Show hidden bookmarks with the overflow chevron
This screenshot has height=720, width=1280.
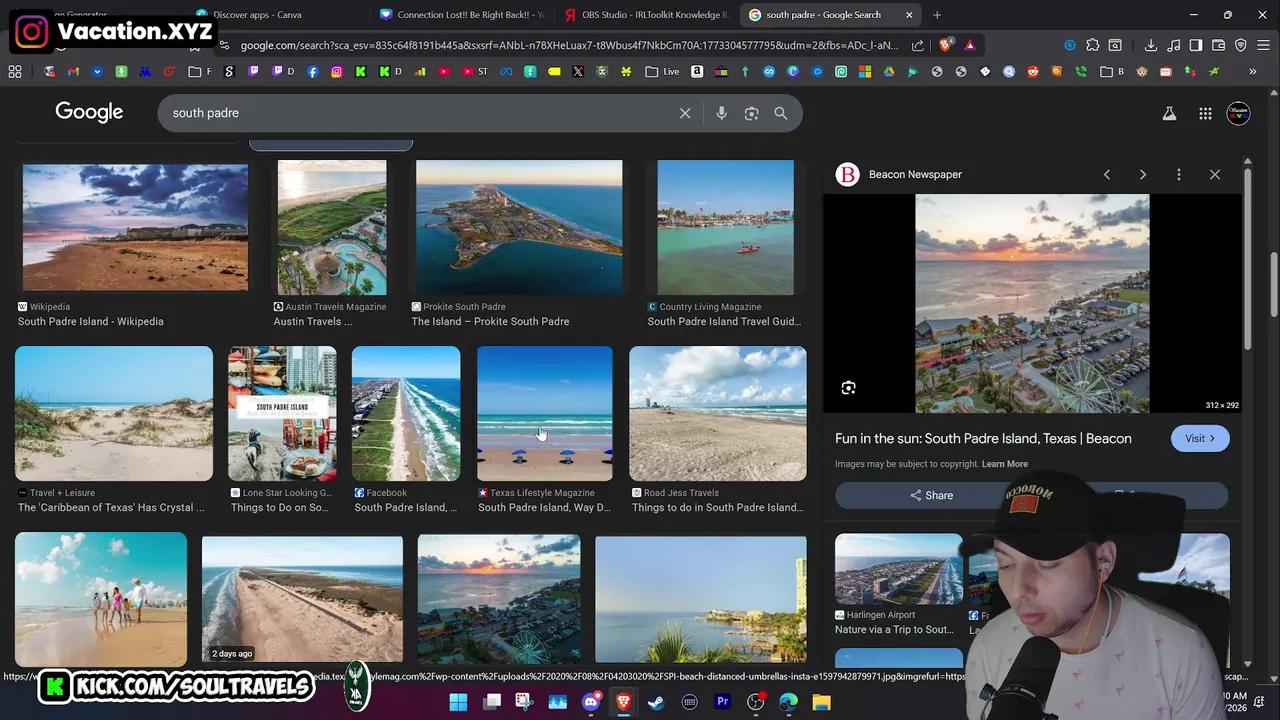pyautogui.click(x=1252, y=72)
